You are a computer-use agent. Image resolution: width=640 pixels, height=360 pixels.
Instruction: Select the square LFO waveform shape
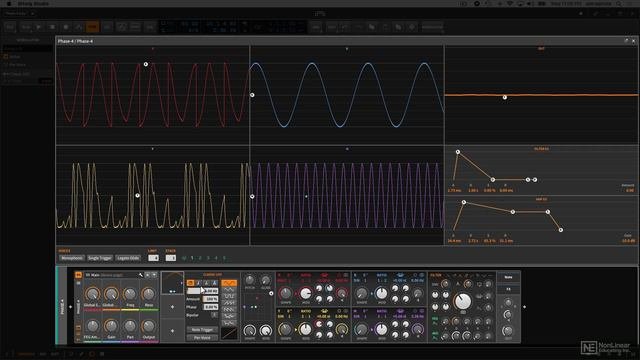tap(229, 296)
